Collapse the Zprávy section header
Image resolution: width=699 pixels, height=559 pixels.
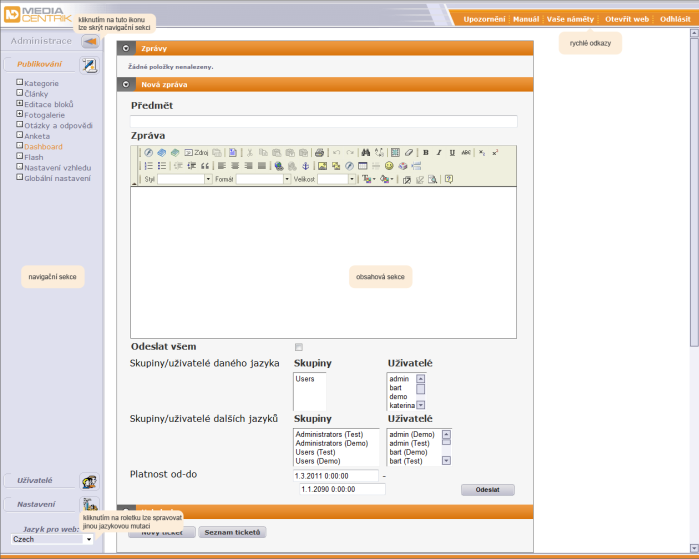(126, 48)
